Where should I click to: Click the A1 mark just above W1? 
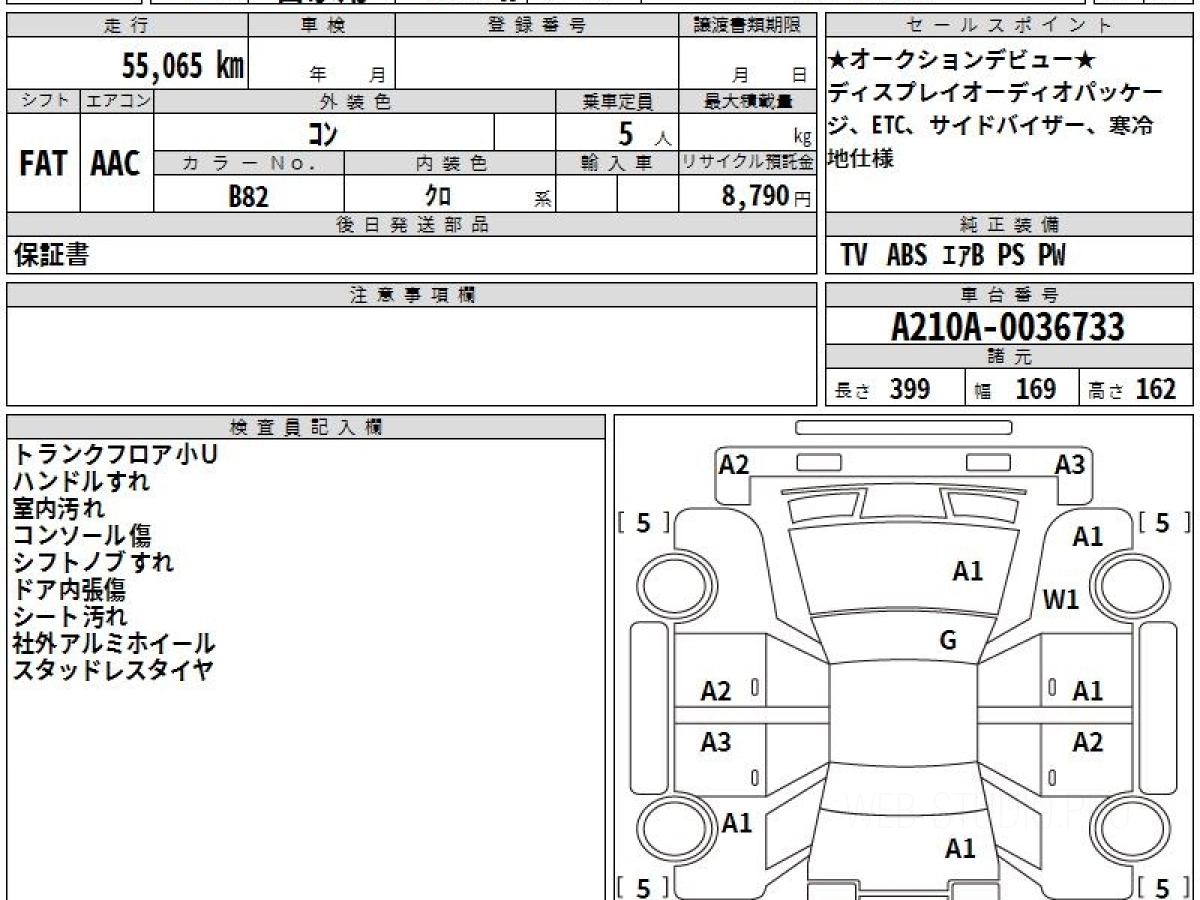(1088, 537)
